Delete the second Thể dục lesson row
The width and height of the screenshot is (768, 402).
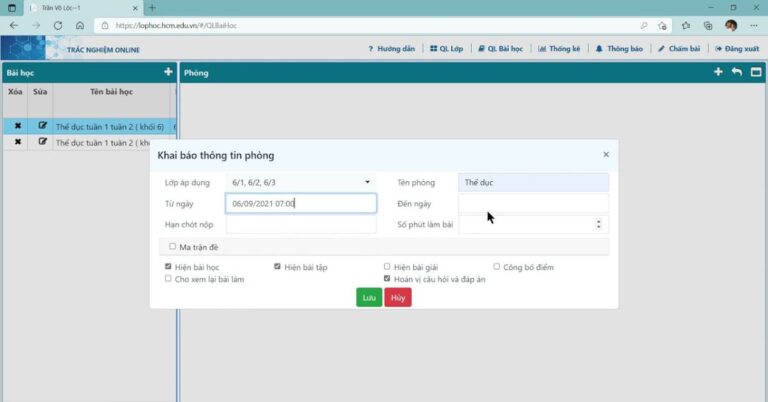click(x=18, y=142)
